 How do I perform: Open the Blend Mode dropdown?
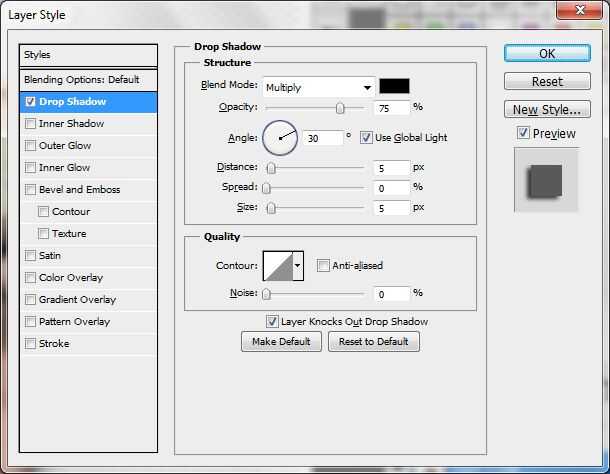pyautogui.click(x=319, y=87)
